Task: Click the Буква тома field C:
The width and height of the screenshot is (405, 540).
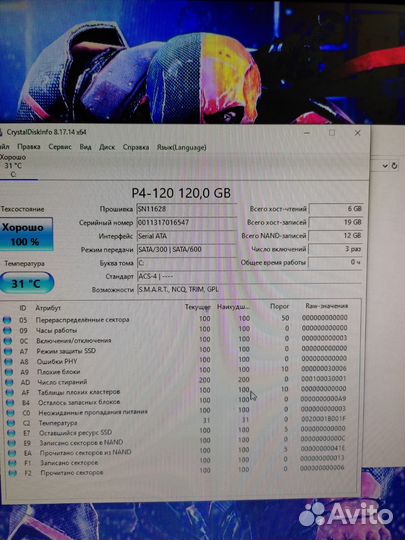Action: 186,263
